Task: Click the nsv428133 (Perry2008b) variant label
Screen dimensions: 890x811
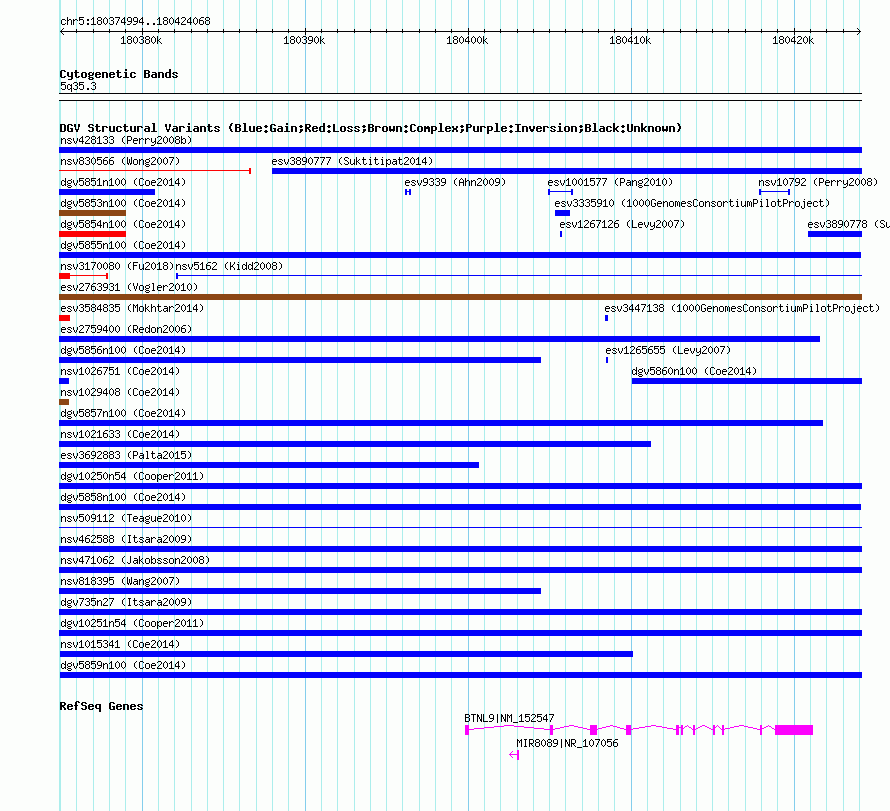Action: coord(126,140)
